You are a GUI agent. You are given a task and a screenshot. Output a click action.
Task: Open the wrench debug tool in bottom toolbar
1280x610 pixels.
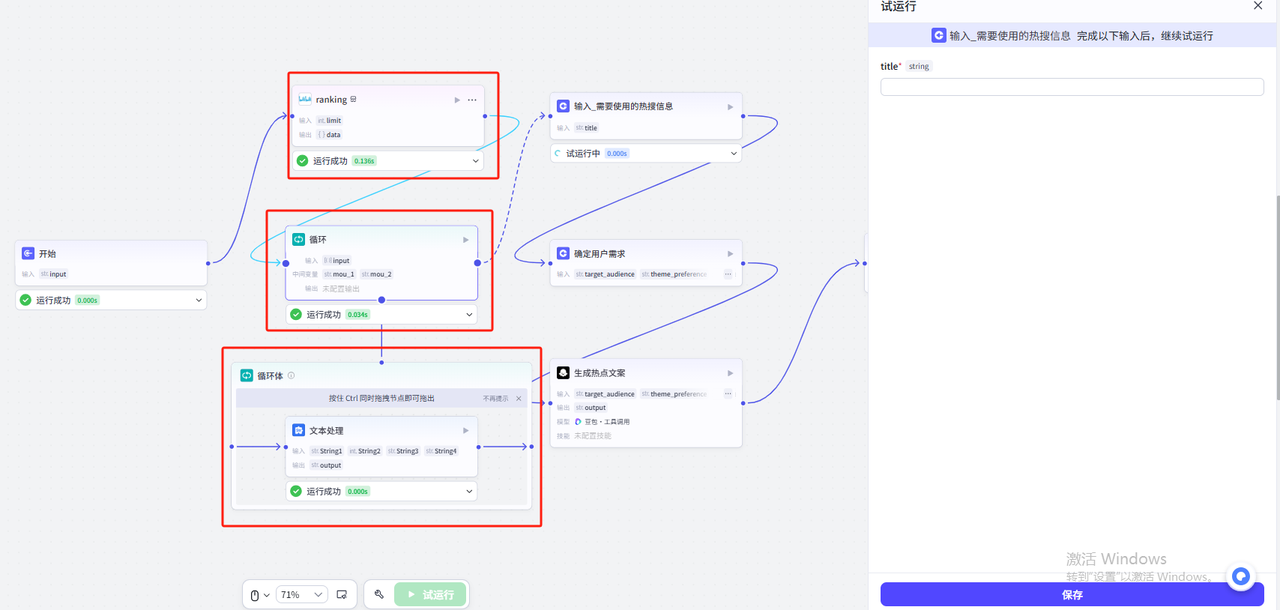tap(380, 595)
